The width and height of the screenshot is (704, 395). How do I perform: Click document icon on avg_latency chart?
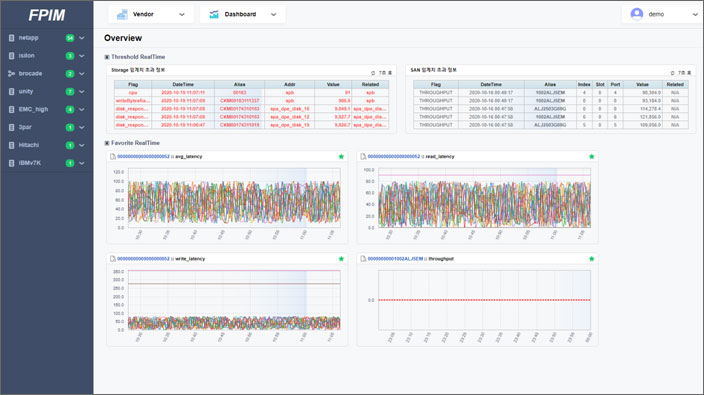113,157
